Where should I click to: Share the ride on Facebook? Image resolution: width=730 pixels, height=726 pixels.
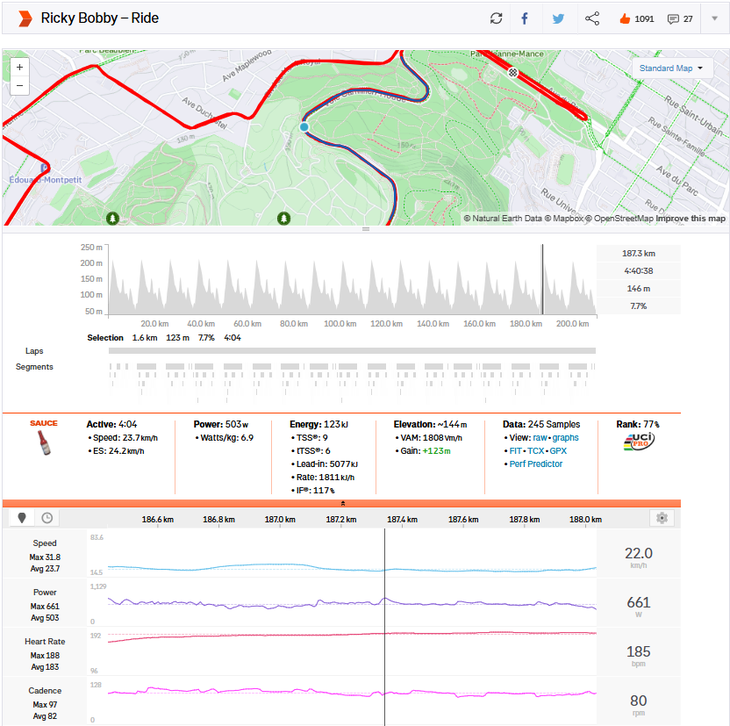tap(525, 18)
